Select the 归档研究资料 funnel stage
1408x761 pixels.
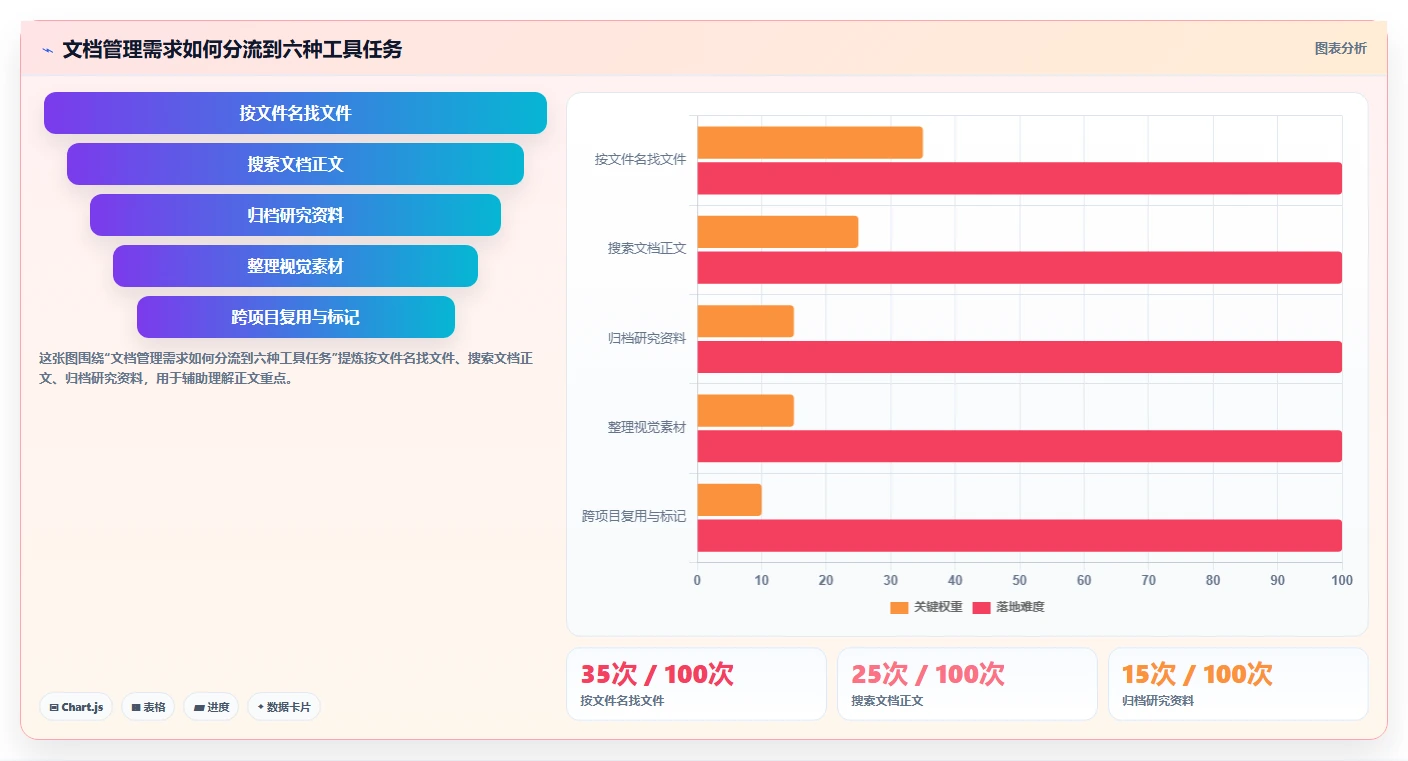pos(295,215)
